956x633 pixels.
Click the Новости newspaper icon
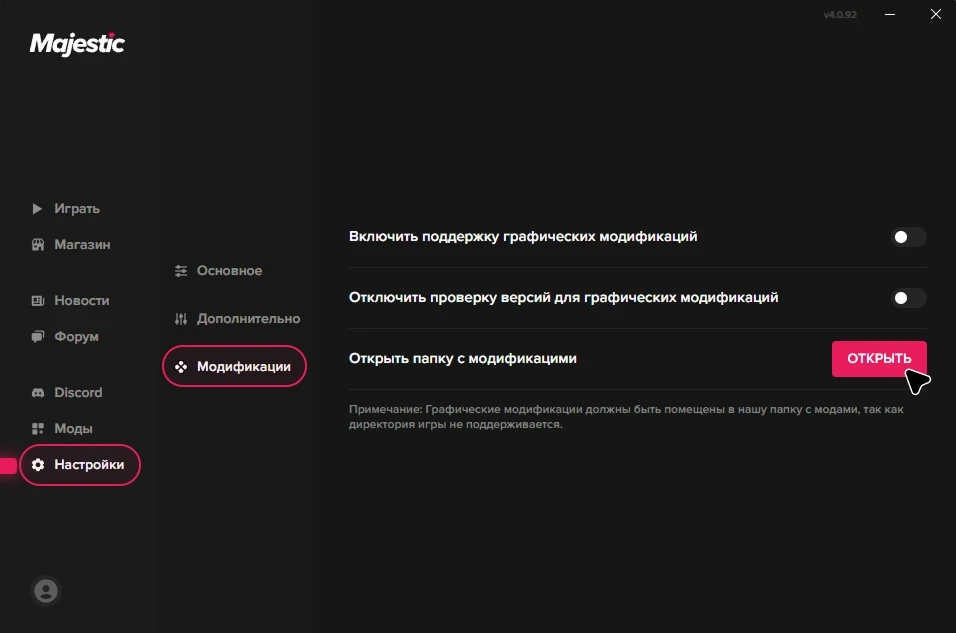(38, 301)
